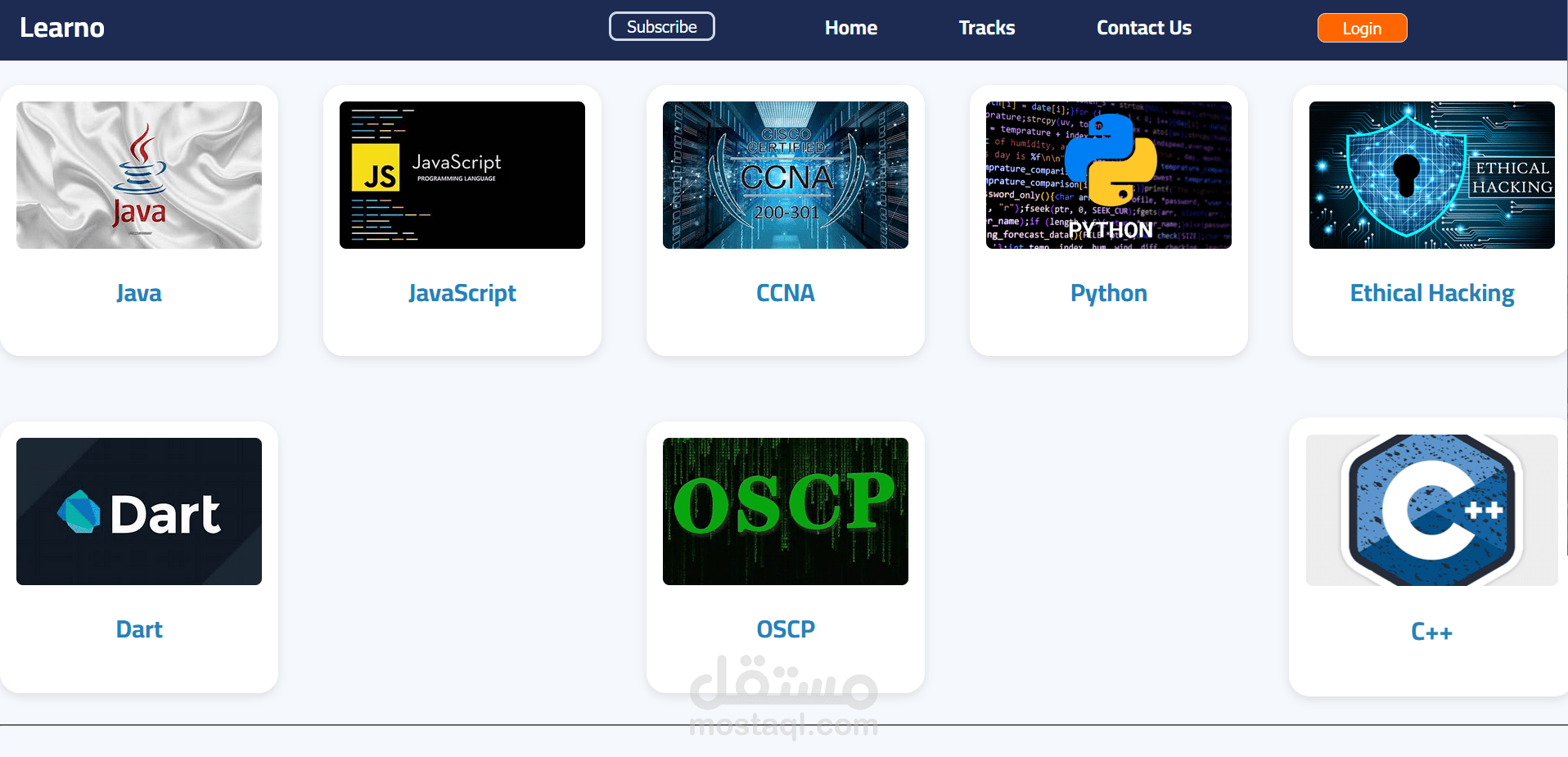The height and width of the screenshot is (757, 1568).
Task: Open the Java course thumbnail
Action: (139, 175)
